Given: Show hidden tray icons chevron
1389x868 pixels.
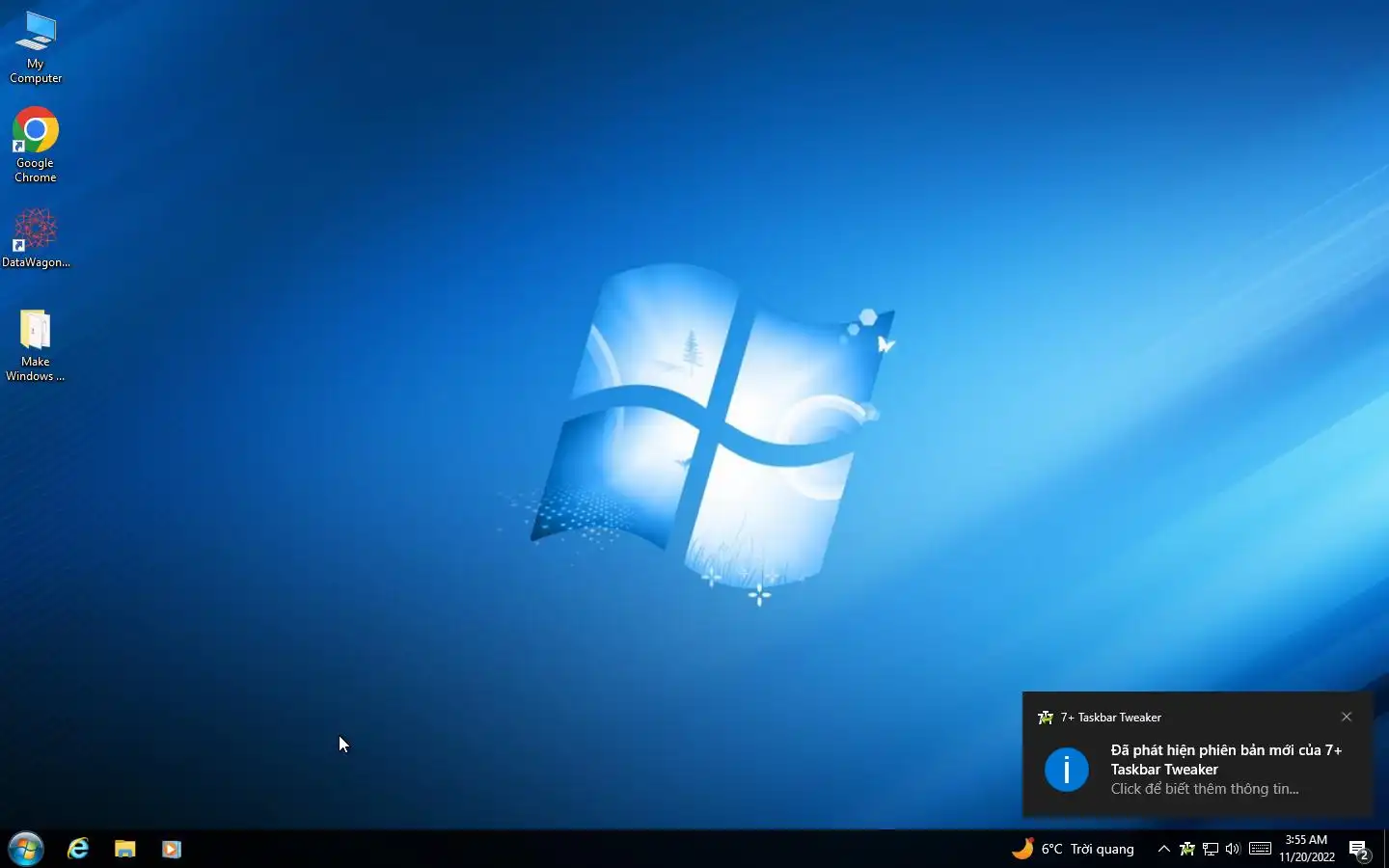Looking at the screenshot, I should (x=1163, y=849).
